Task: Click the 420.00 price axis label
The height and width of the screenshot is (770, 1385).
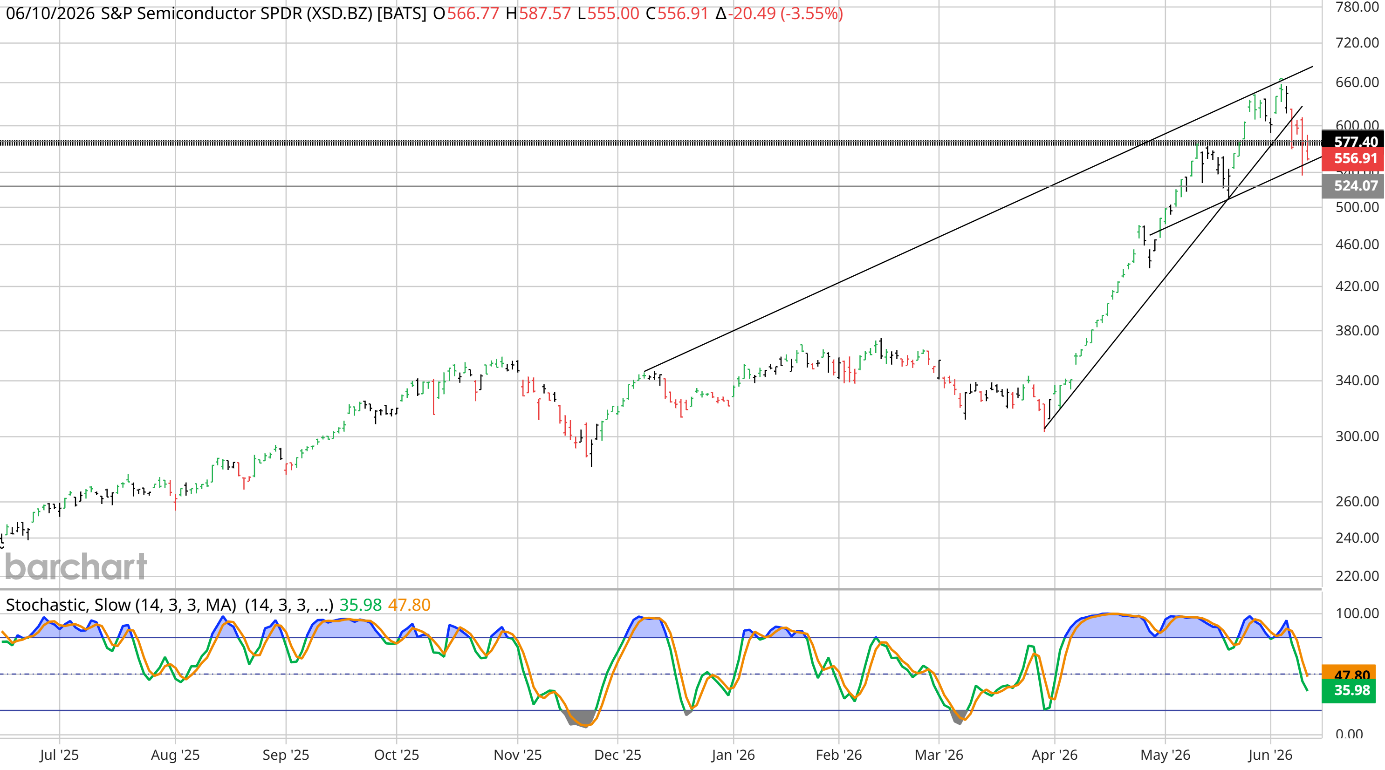Action: [1357, 286]
